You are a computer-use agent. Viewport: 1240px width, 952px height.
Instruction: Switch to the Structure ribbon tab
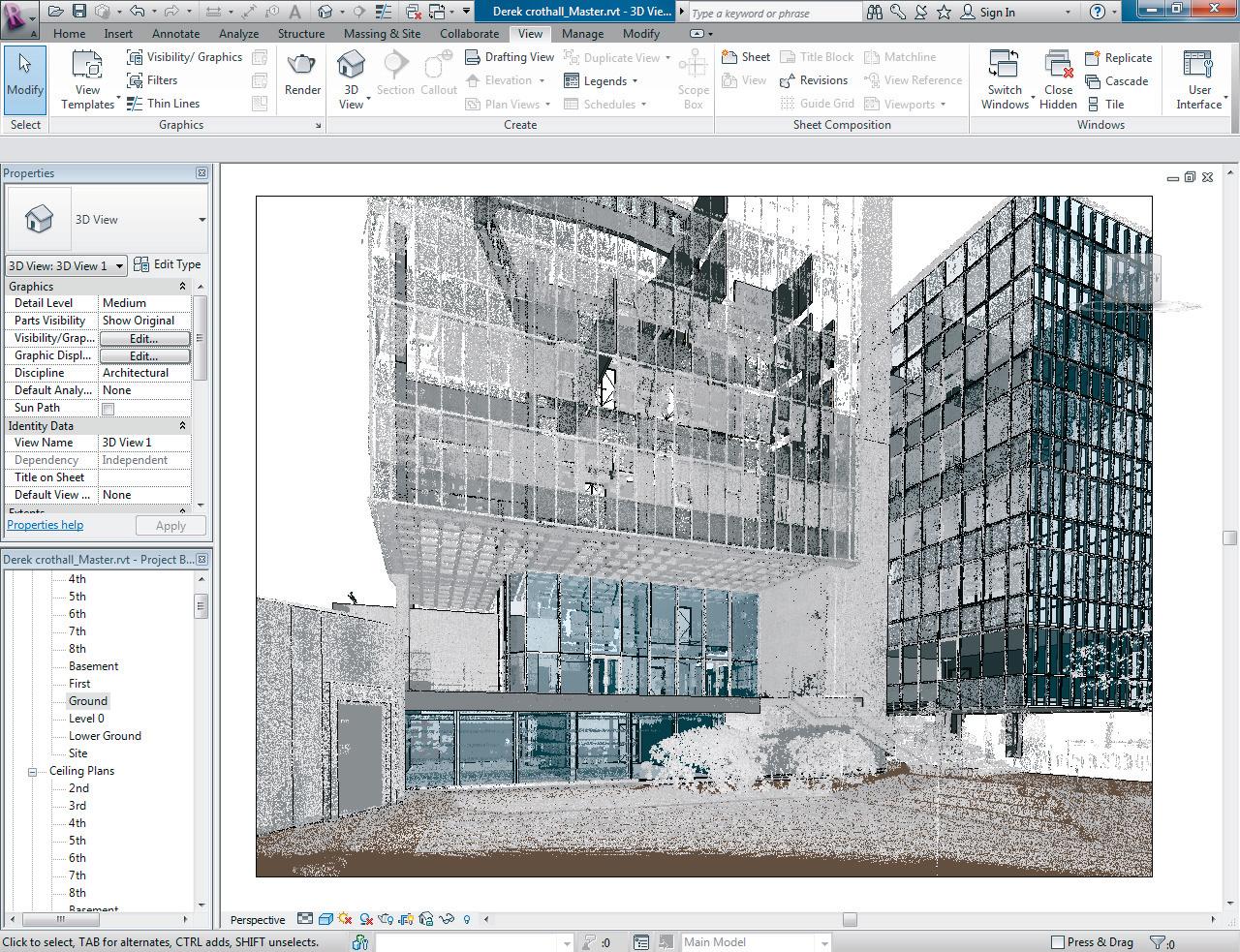301,33
